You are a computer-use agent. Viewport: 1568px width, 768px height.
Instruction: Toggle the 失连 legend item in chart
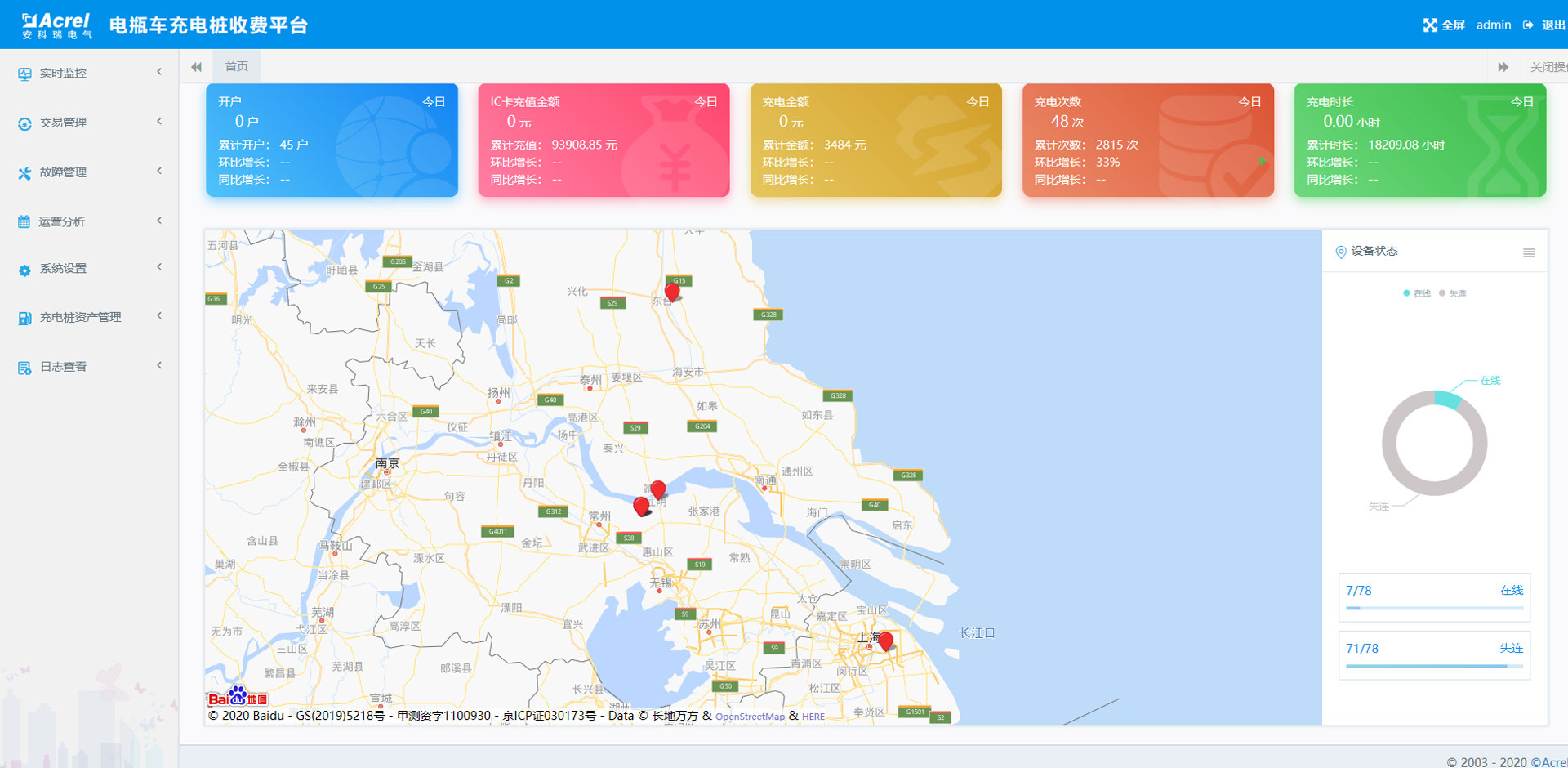click(x=1452, y=293)
